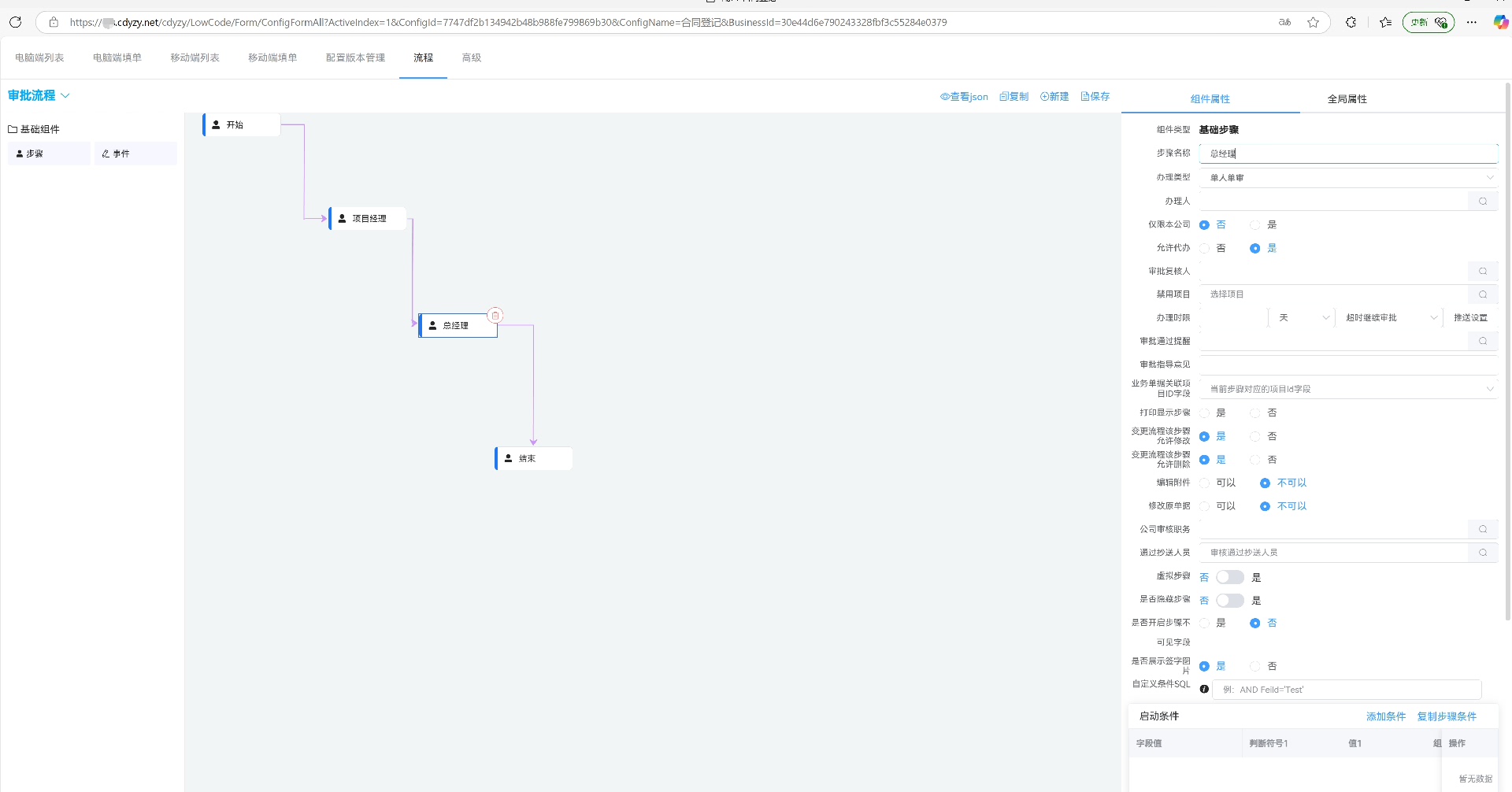
Task: Open the 超时继续审批 dropdown
Action: coord(1390,317)
